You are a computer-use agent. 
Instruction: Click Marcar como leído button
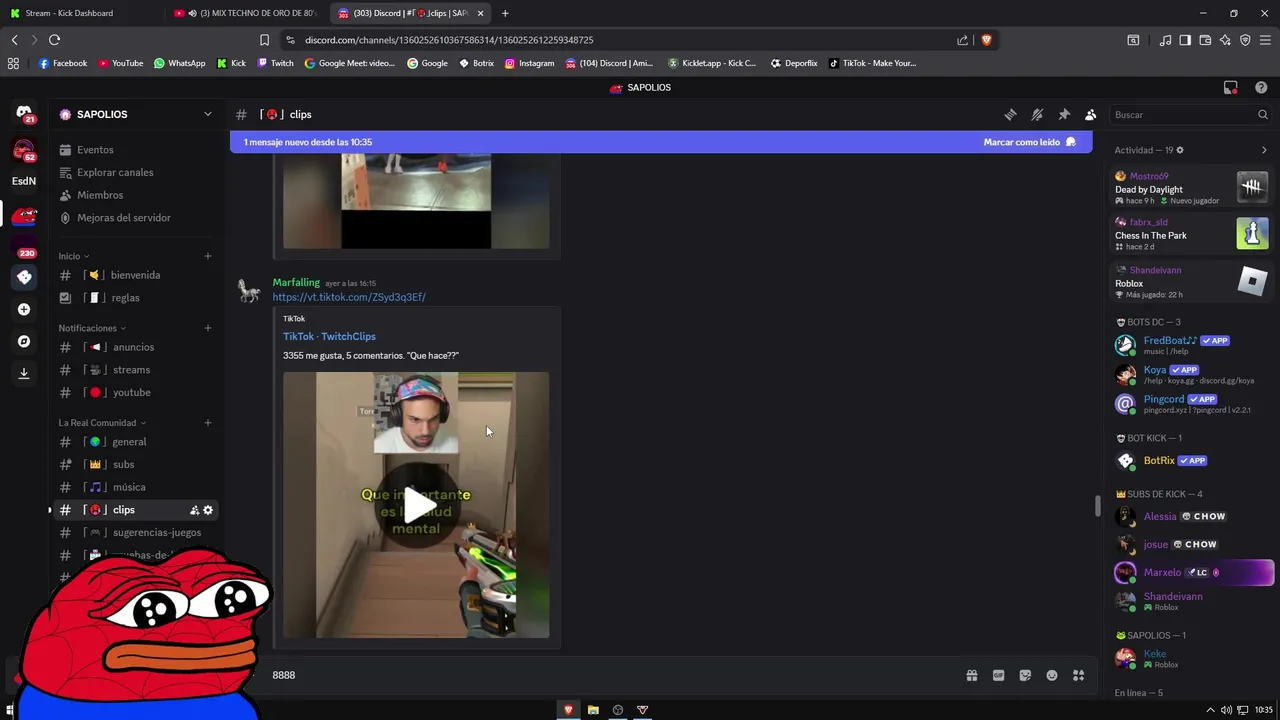click(x=1030, y=142)
